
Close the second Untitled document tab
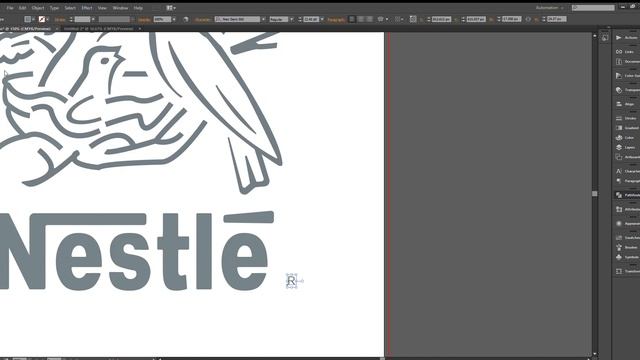click(x=140, y=29)
